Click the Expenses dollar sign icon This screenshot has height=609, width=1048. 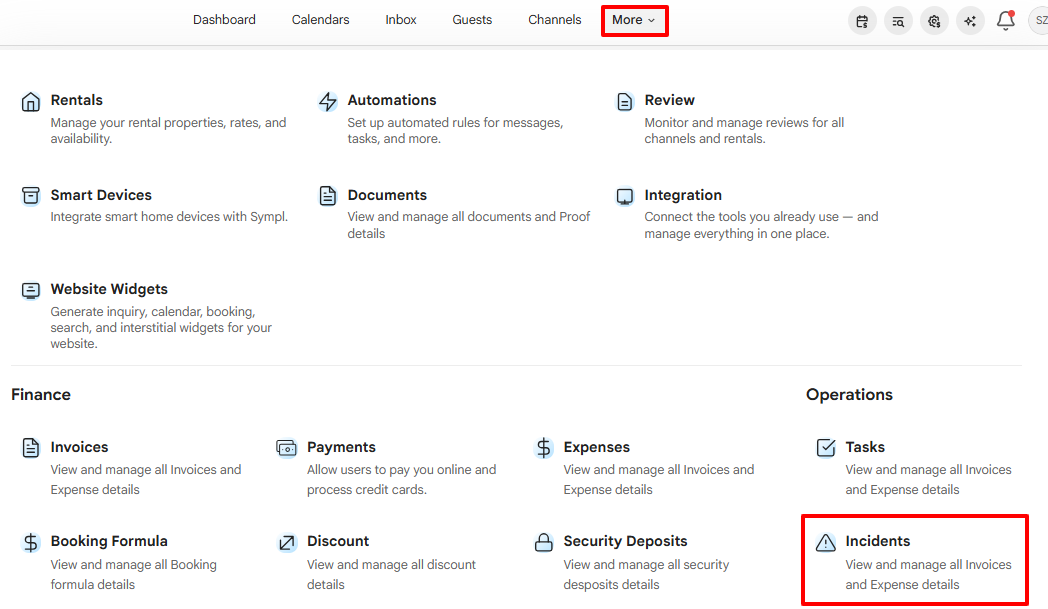(x=544, y=448)
